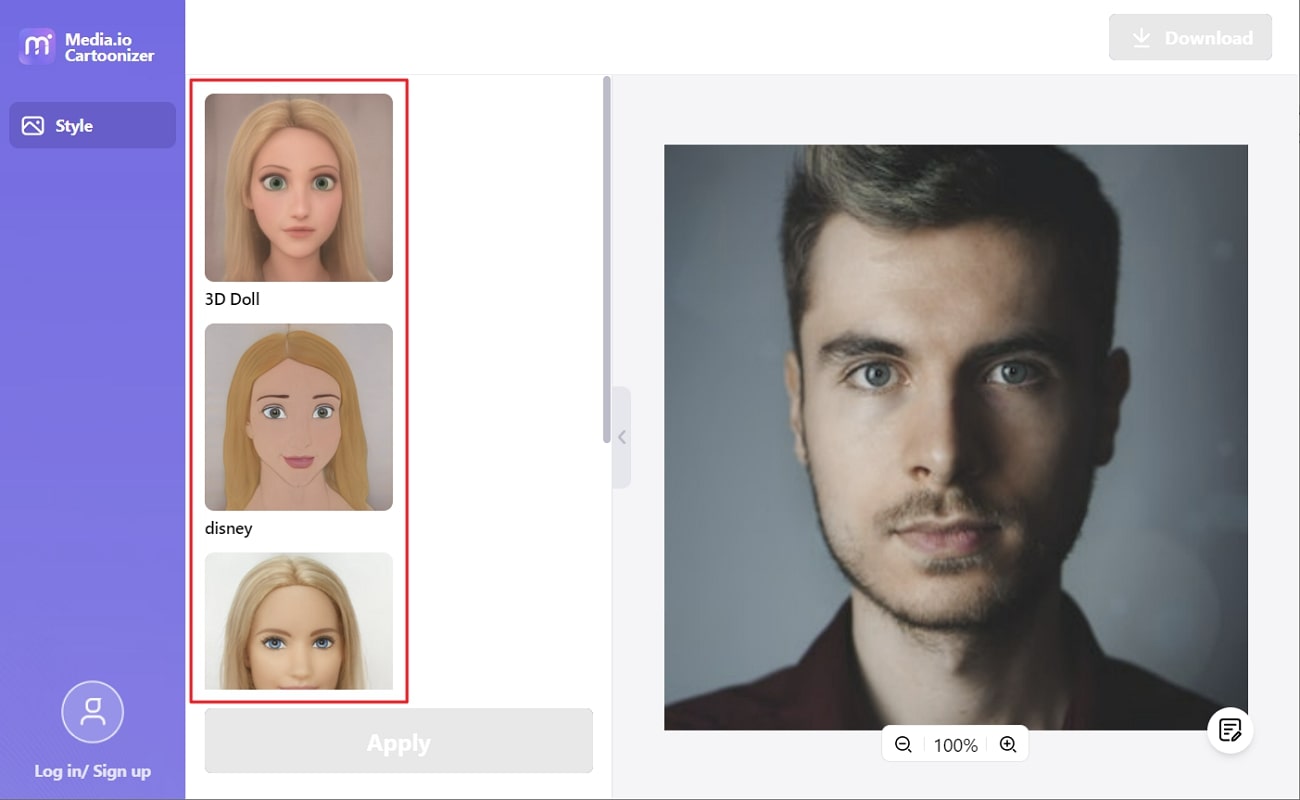Image resolution: width=1300 pixels, height=800 pixels.
Task: Select the 3D Doll style thumbnail
Action: click(298, 187)
